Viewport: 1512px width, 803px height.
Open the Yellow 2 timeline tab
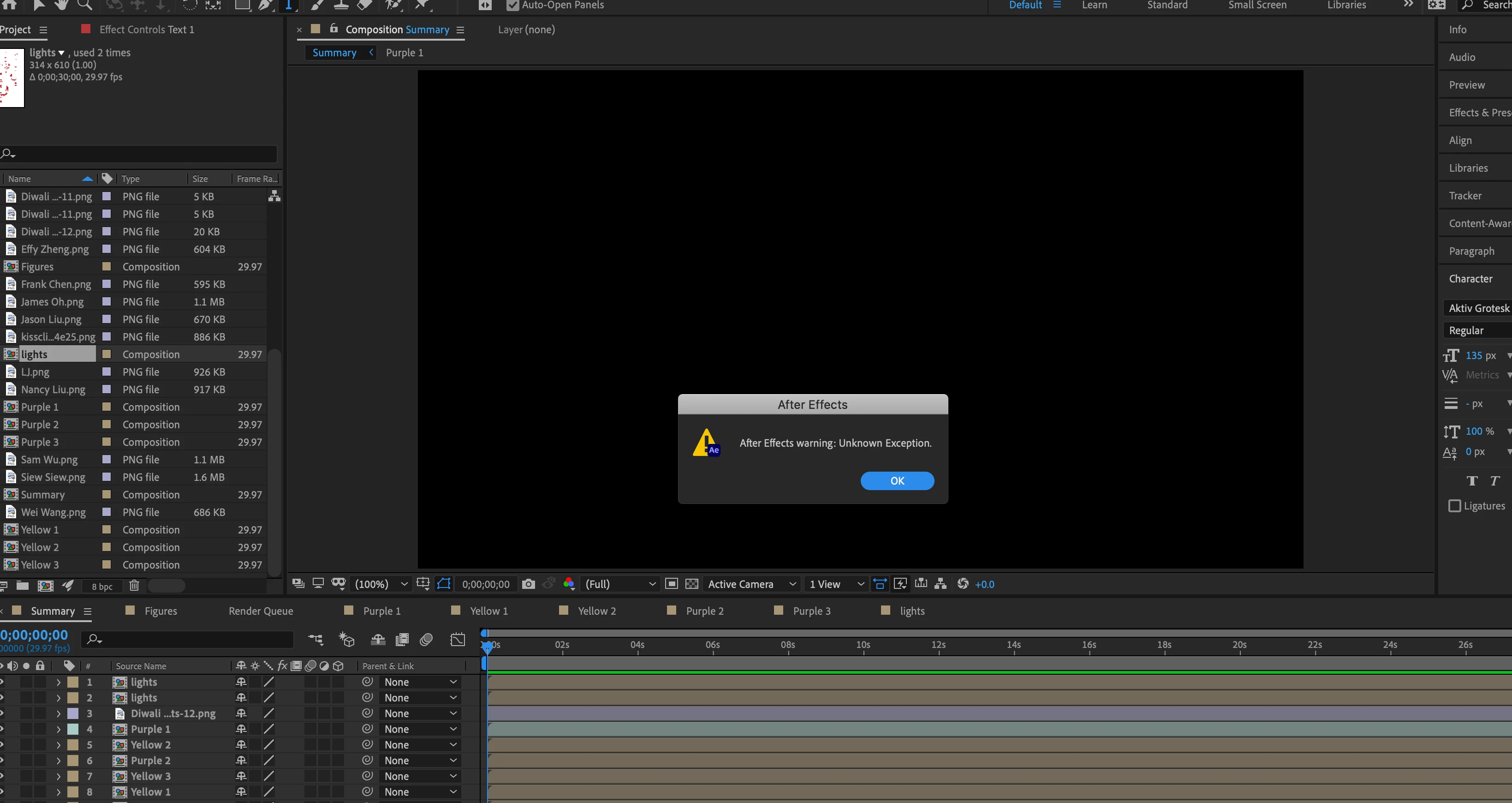[596, 611]
